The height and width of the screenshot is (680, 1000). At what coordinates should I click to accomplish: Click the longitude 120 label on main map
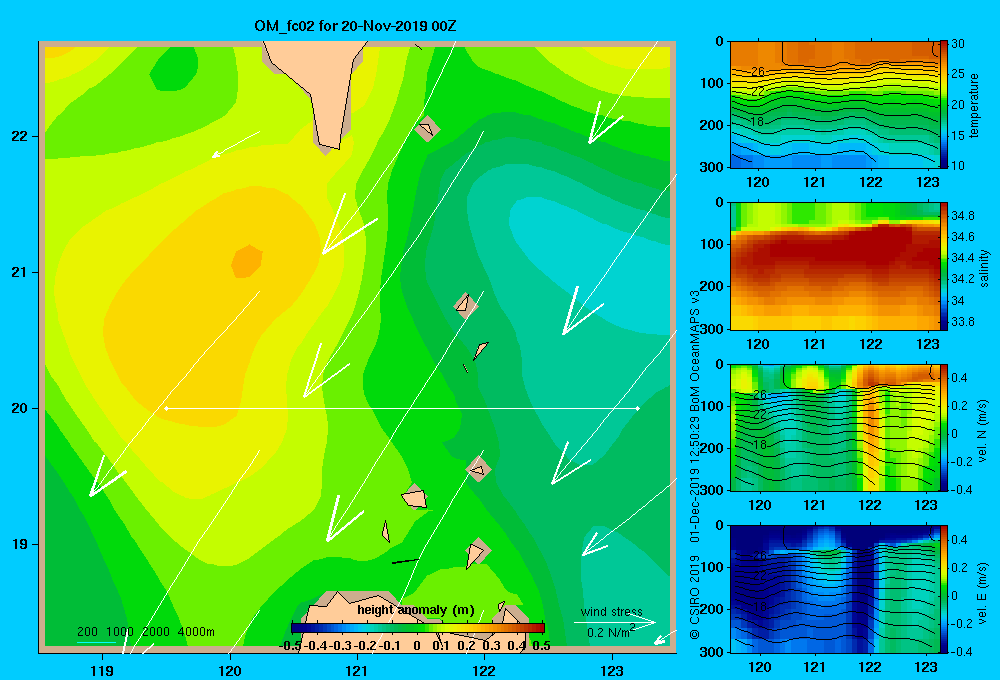click(230, 670)
